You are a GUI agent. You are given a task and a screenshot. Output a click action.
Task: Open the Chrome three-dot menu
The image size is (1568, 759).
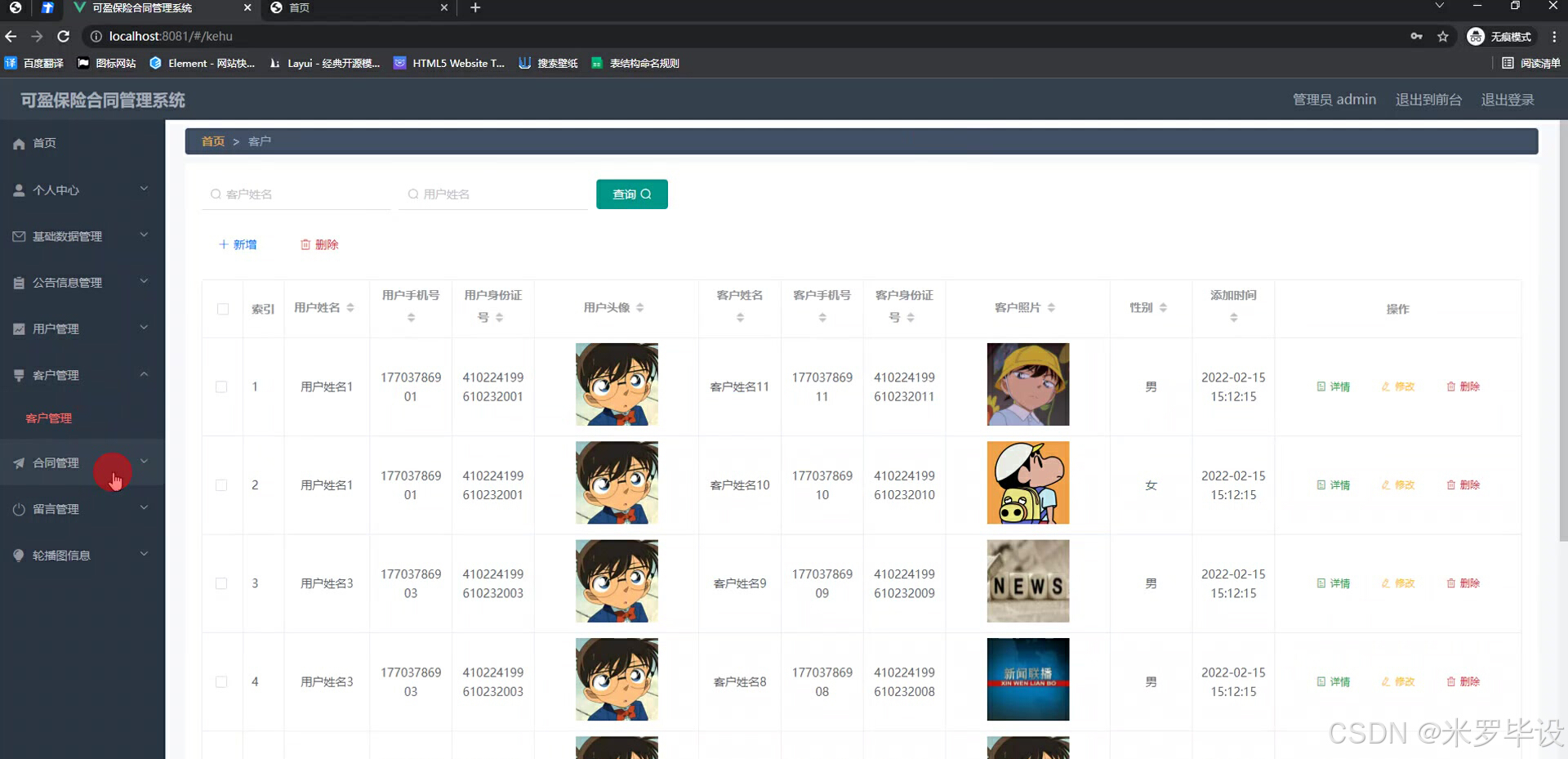[x=1554, y=36]
